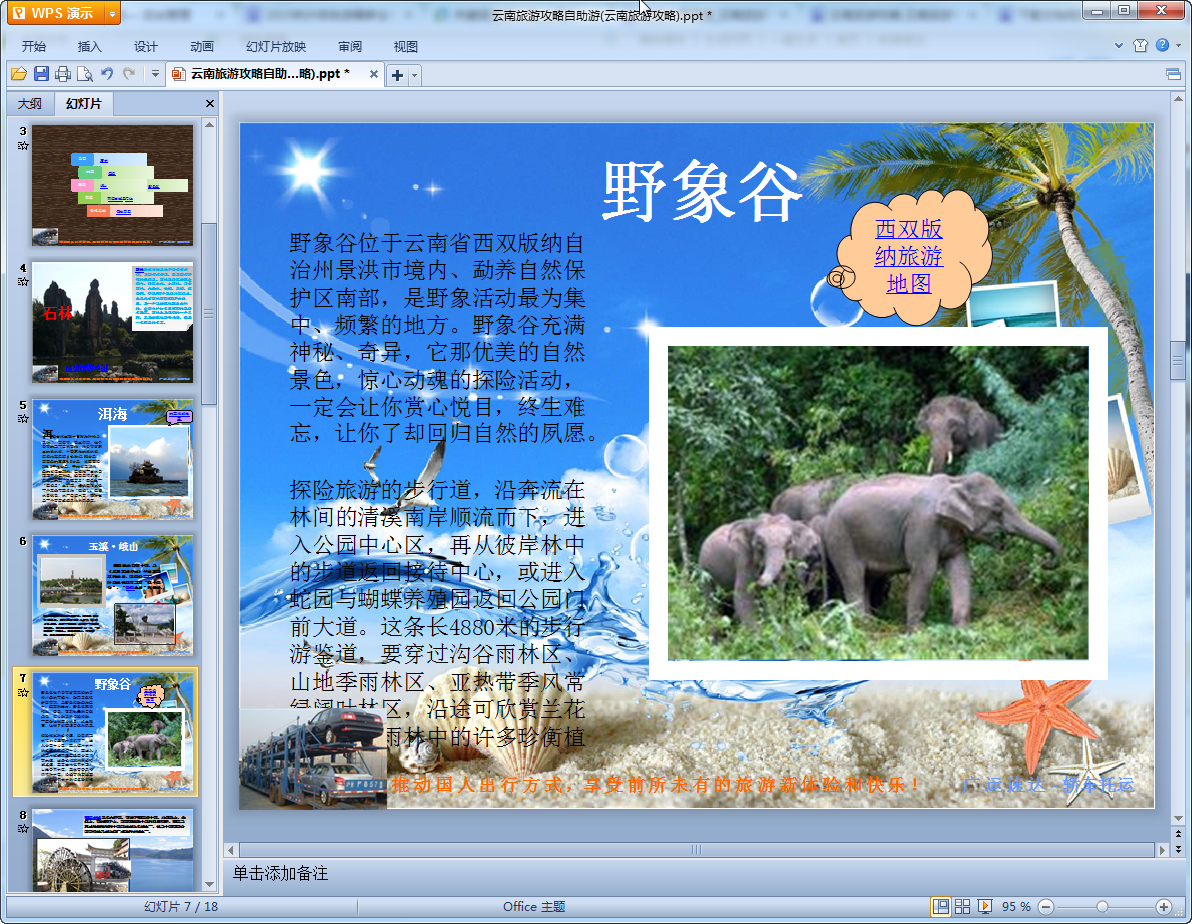1192x924 pixels.
Task: Click the 95 % zoom level
Action: pos(1016,907)
